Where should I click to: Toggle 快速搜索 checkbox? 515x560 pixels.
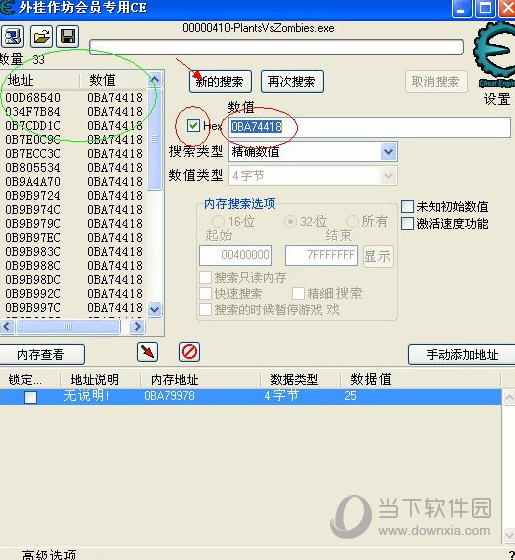tap(206, 293)
